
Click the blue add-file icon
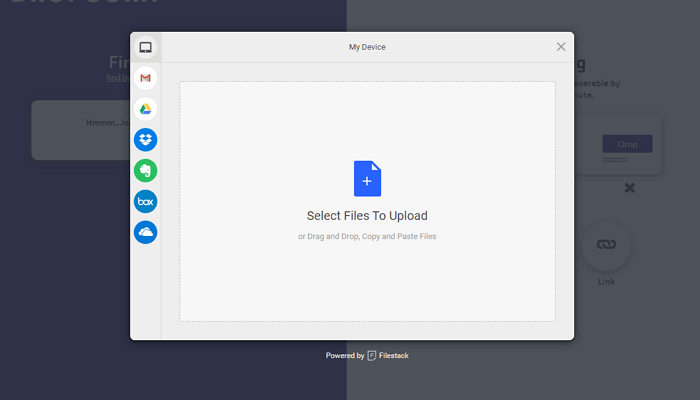coord(367,179)
